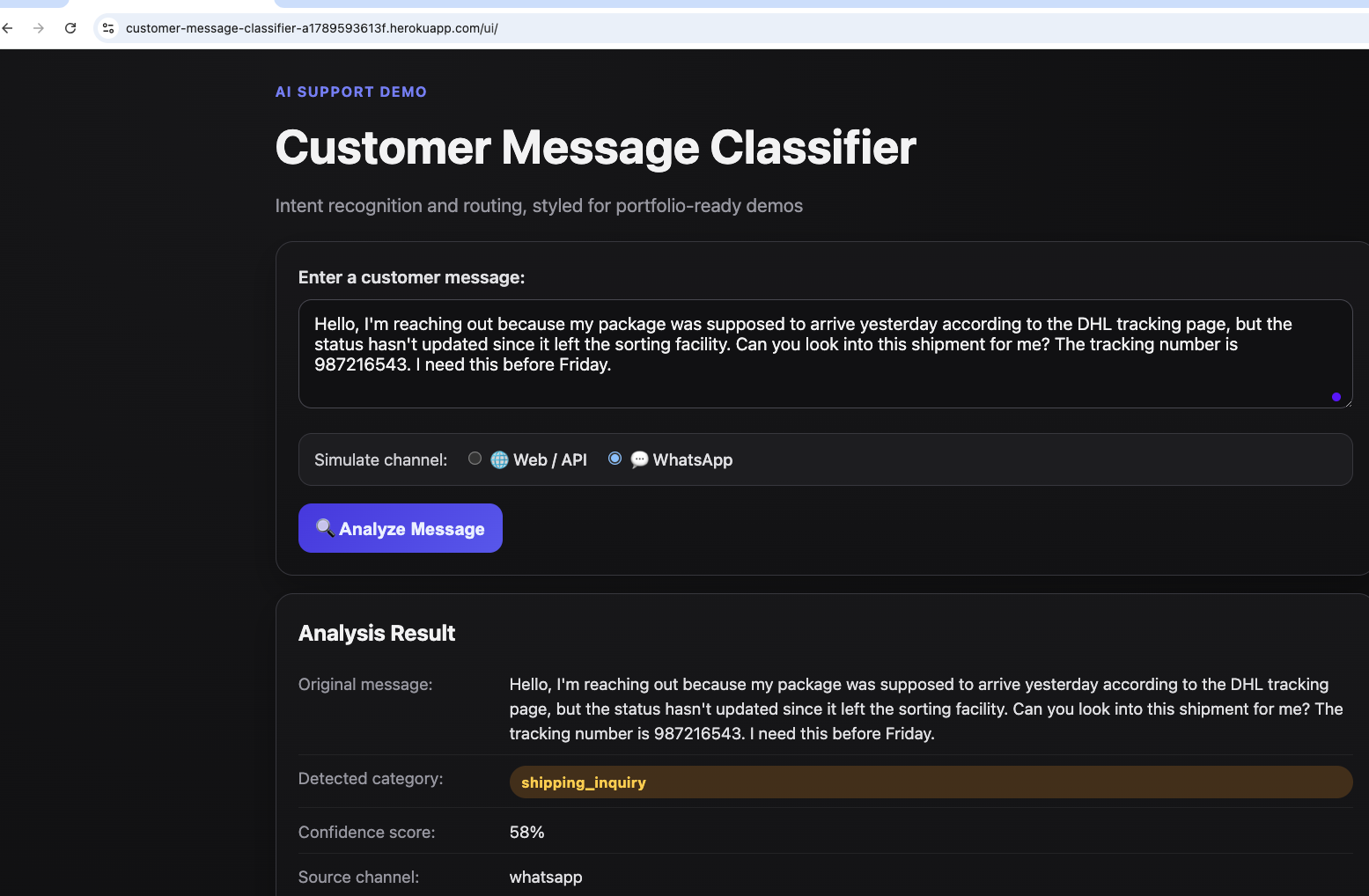
Task: Click the Customer Message Classifier heading
Action: click(596, 148)
